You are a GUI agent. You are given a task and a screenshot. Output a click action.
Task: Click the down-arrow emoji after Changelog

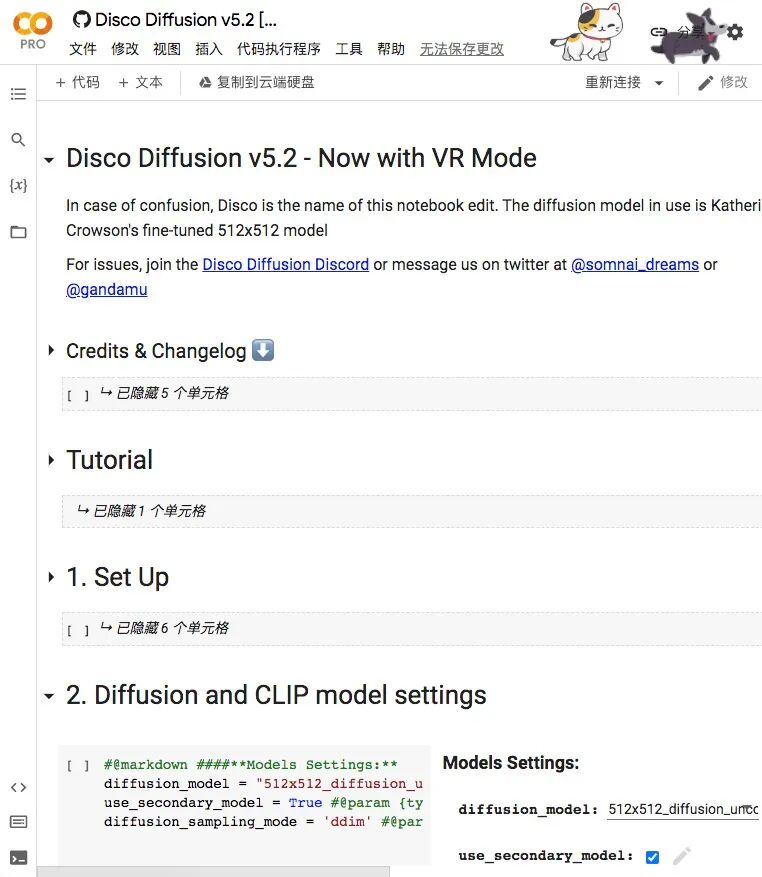(x=263, y=350)
